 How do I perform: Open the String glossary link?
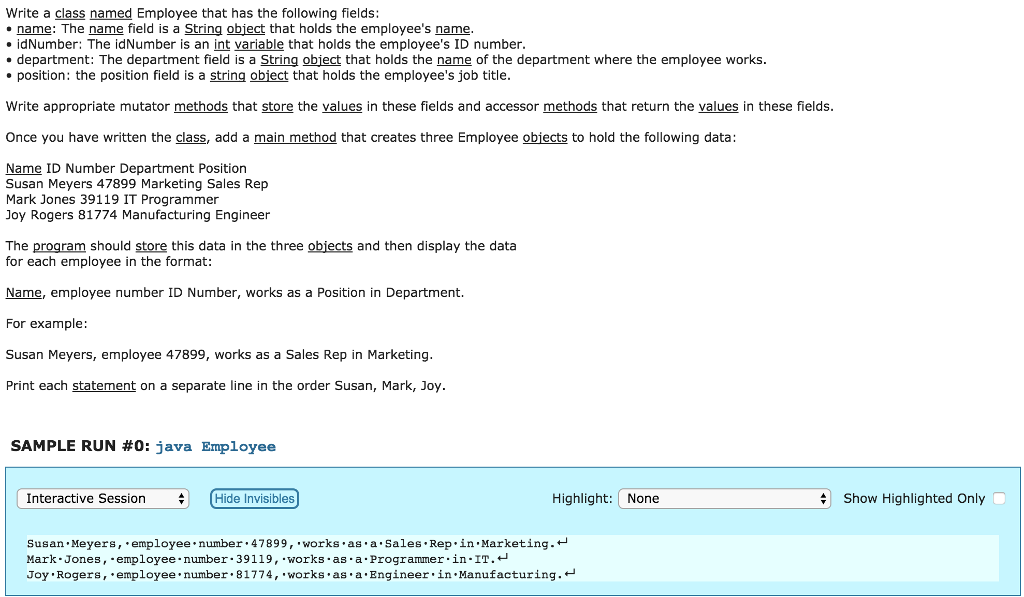pyautogui.click(x=201, y=29)
